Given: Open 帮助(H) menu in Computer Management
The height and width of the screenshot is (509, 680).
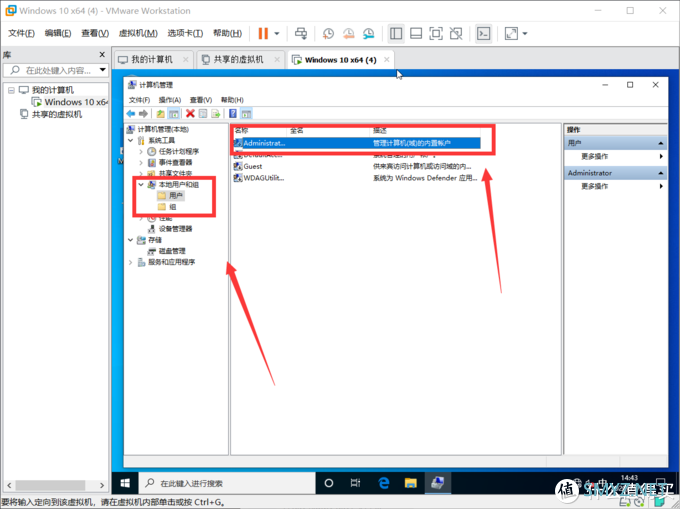Looking at the screenshot, I should (232, 100).
